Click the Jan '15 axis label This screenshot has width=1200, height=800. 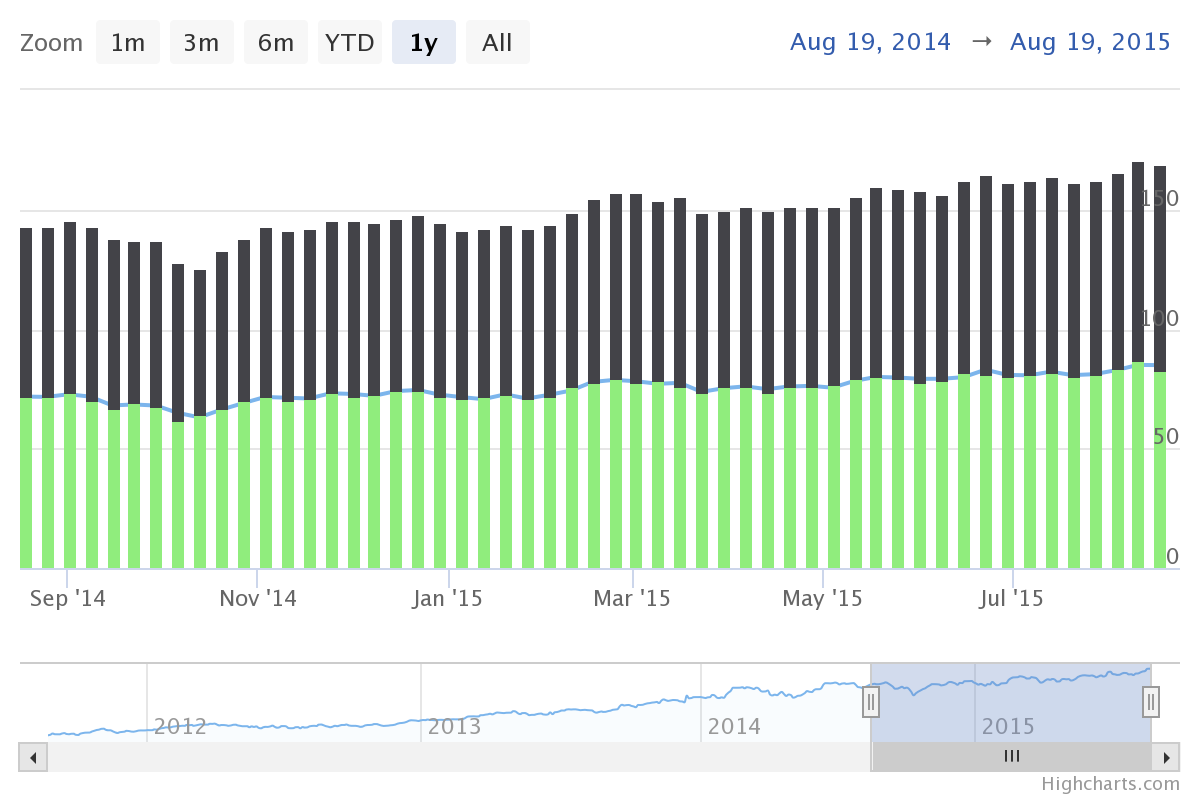(x=449, y=598)
